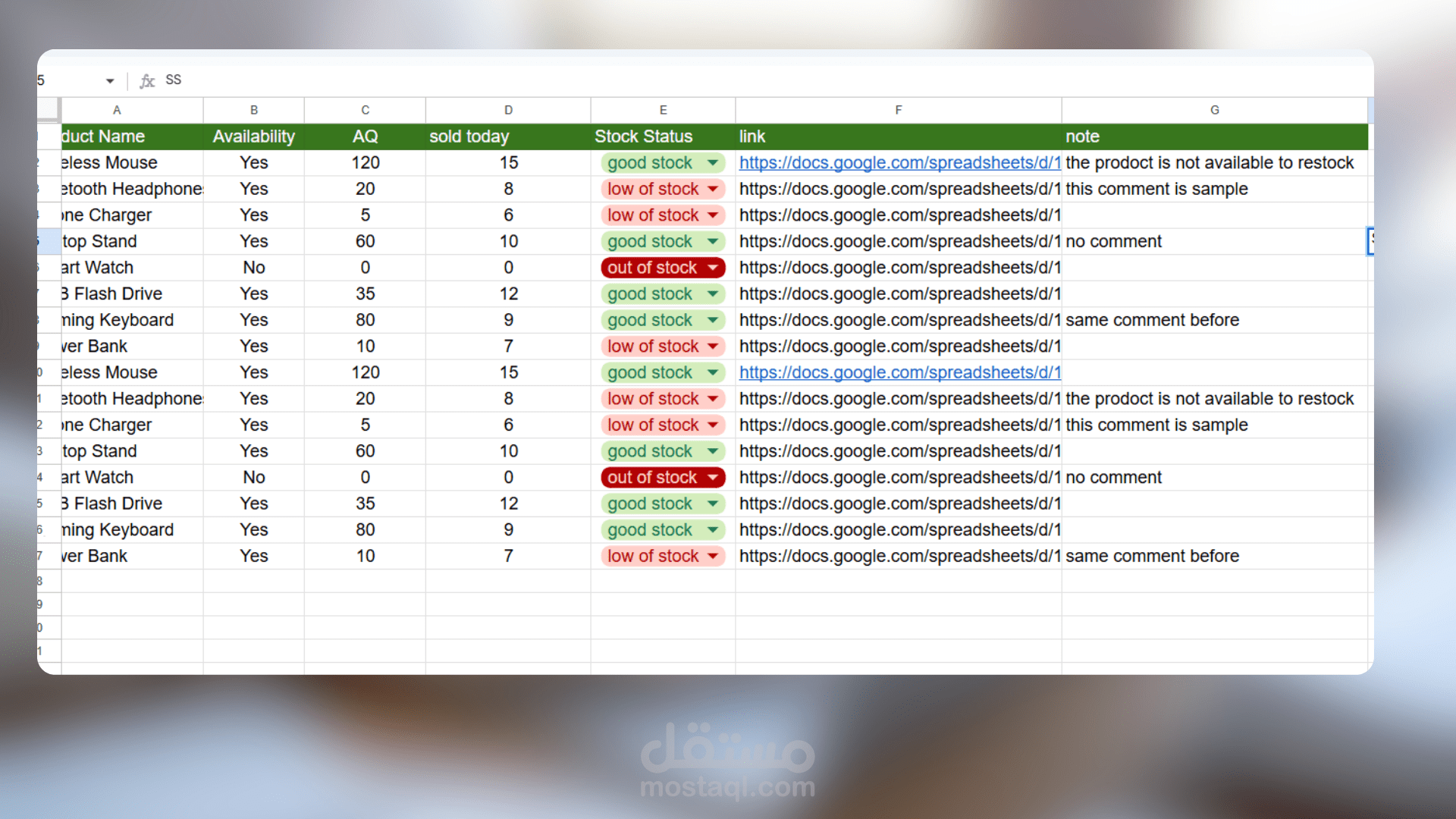Screen dimensions: 1456x819
Task: Click the select-all corner box
Action: coord(49,110)
